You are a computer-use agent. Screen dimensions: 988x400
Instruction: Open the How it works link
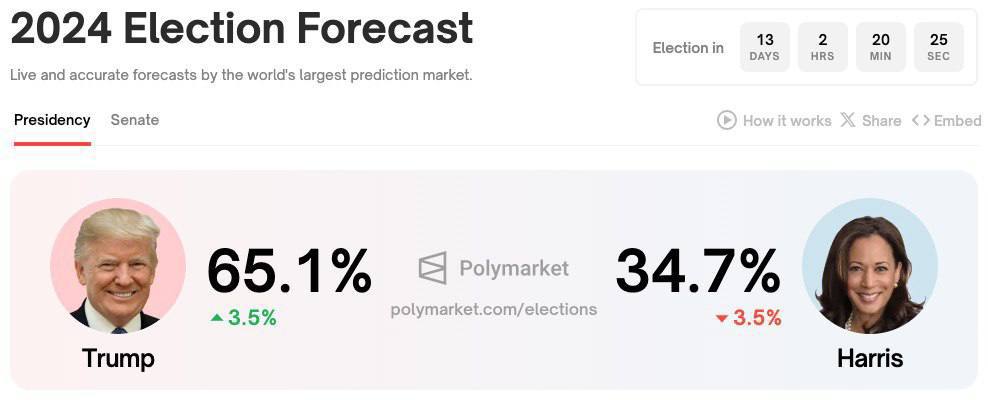pos(787,120)
